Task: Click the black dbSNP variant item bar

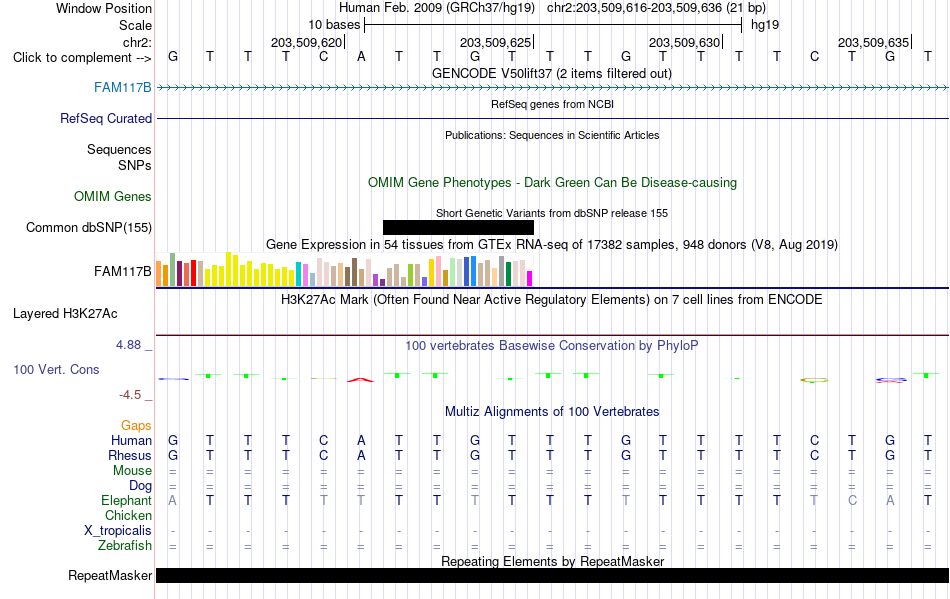Action: [458, 227]
